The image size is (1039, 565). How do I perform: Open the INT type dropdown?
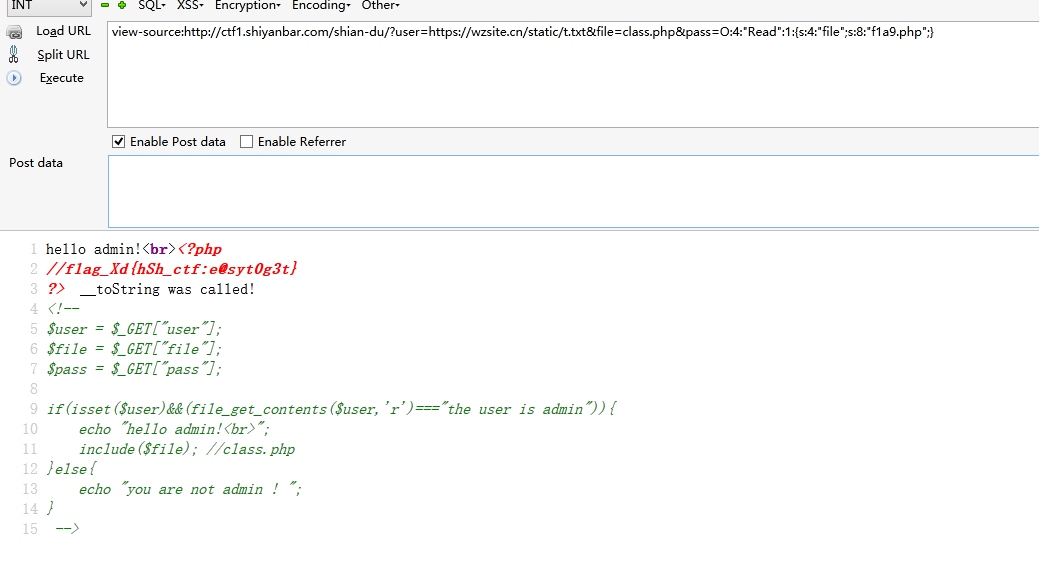[x=48, y=6]
